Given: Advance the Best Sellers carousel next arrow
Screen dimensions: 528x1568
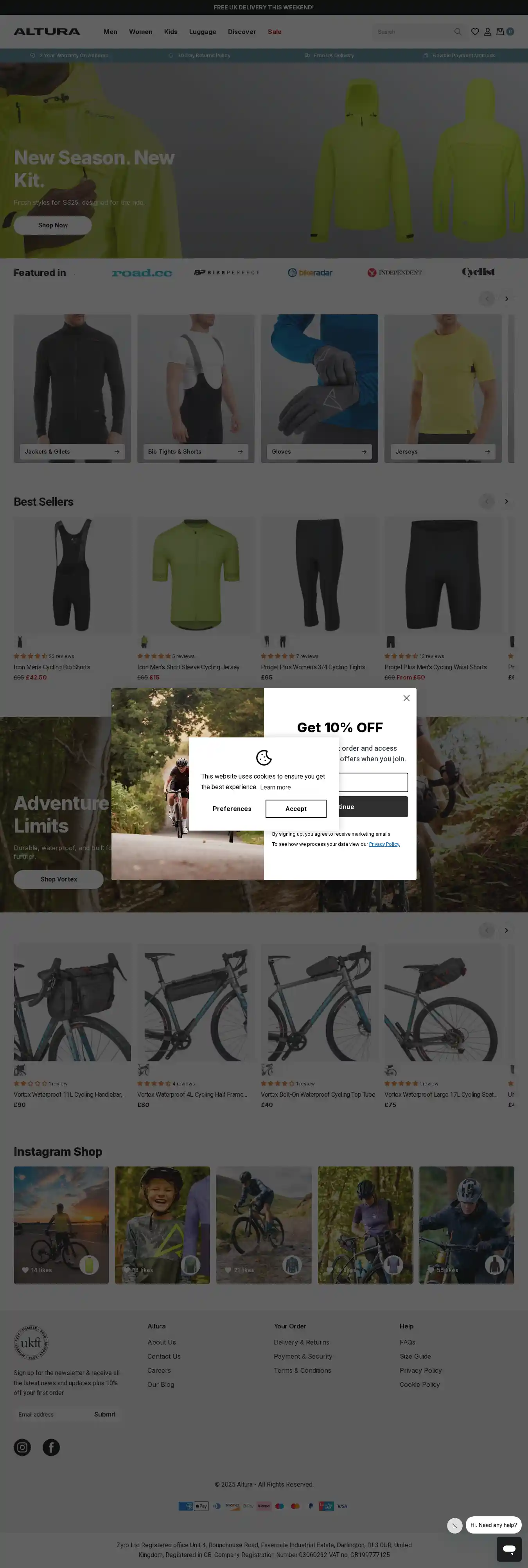Looking at the screenshot, I should pyautogui.click(x=506, y=501).
